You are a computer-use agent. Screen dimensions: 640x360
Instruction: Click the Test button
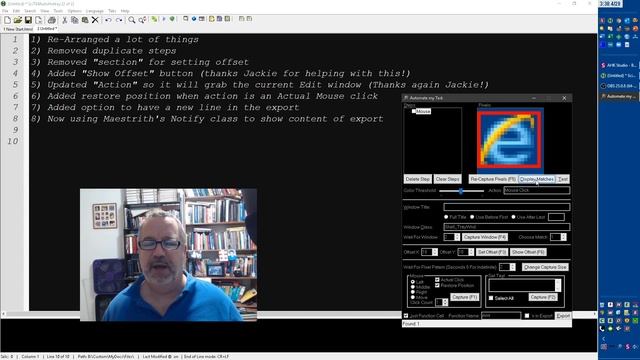tap(563, 179)
